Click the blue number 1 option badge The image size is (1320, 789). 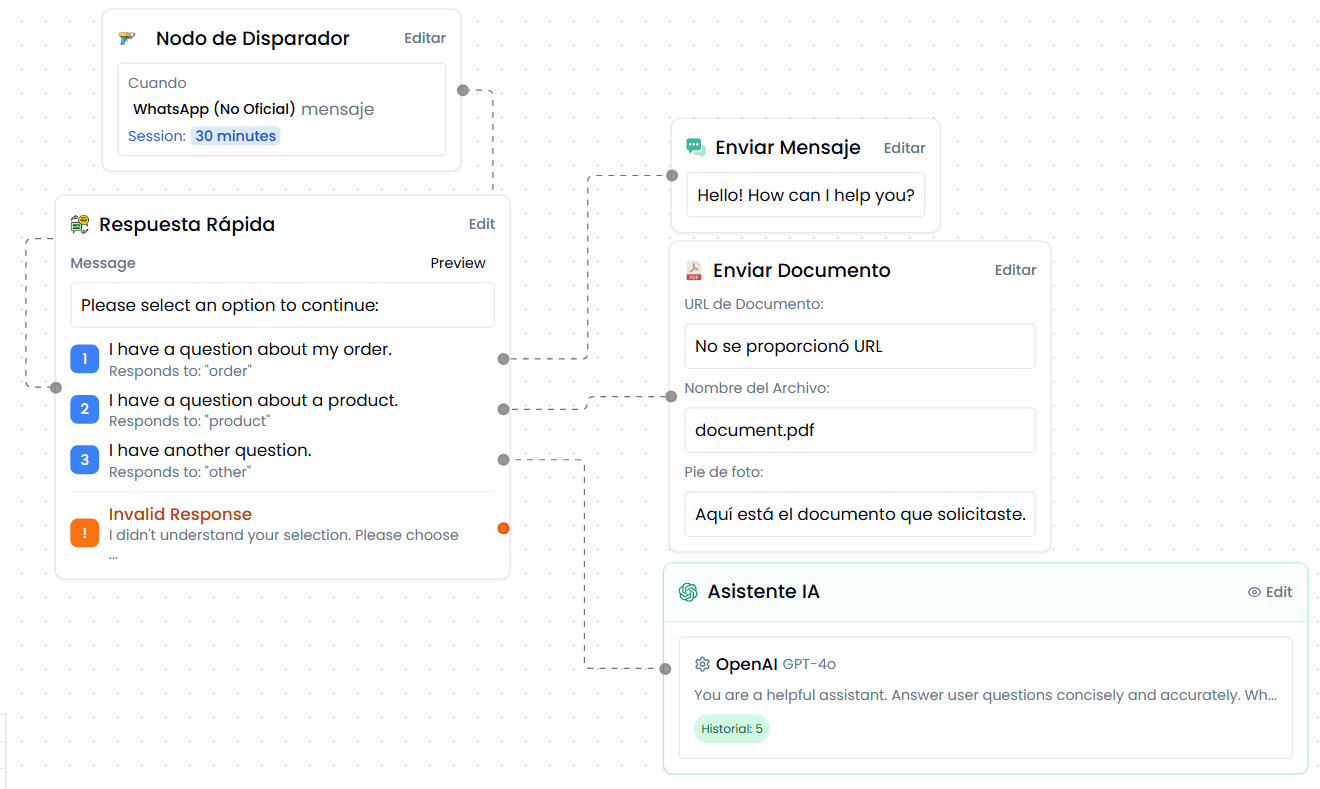pos(84,358)
